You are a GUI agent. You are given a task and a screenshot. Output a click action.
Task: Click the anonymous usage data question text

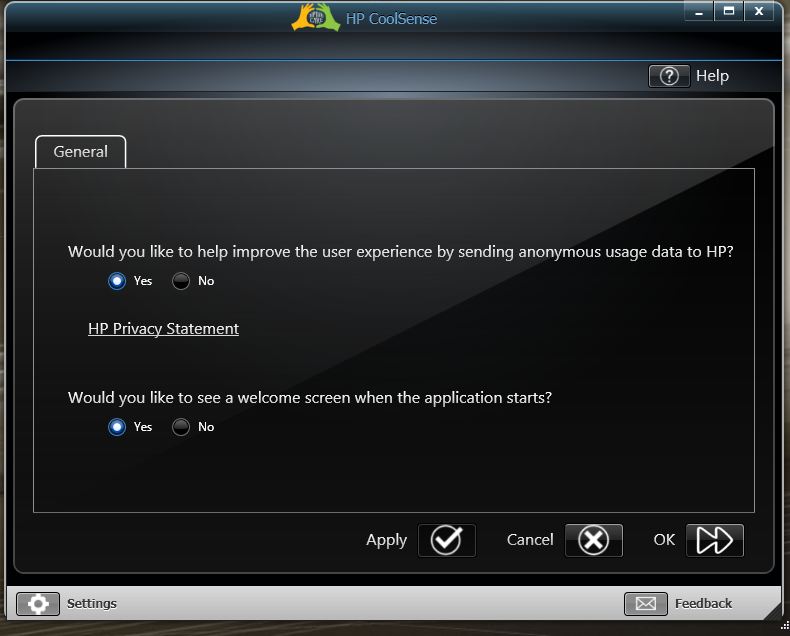point(401,252)
